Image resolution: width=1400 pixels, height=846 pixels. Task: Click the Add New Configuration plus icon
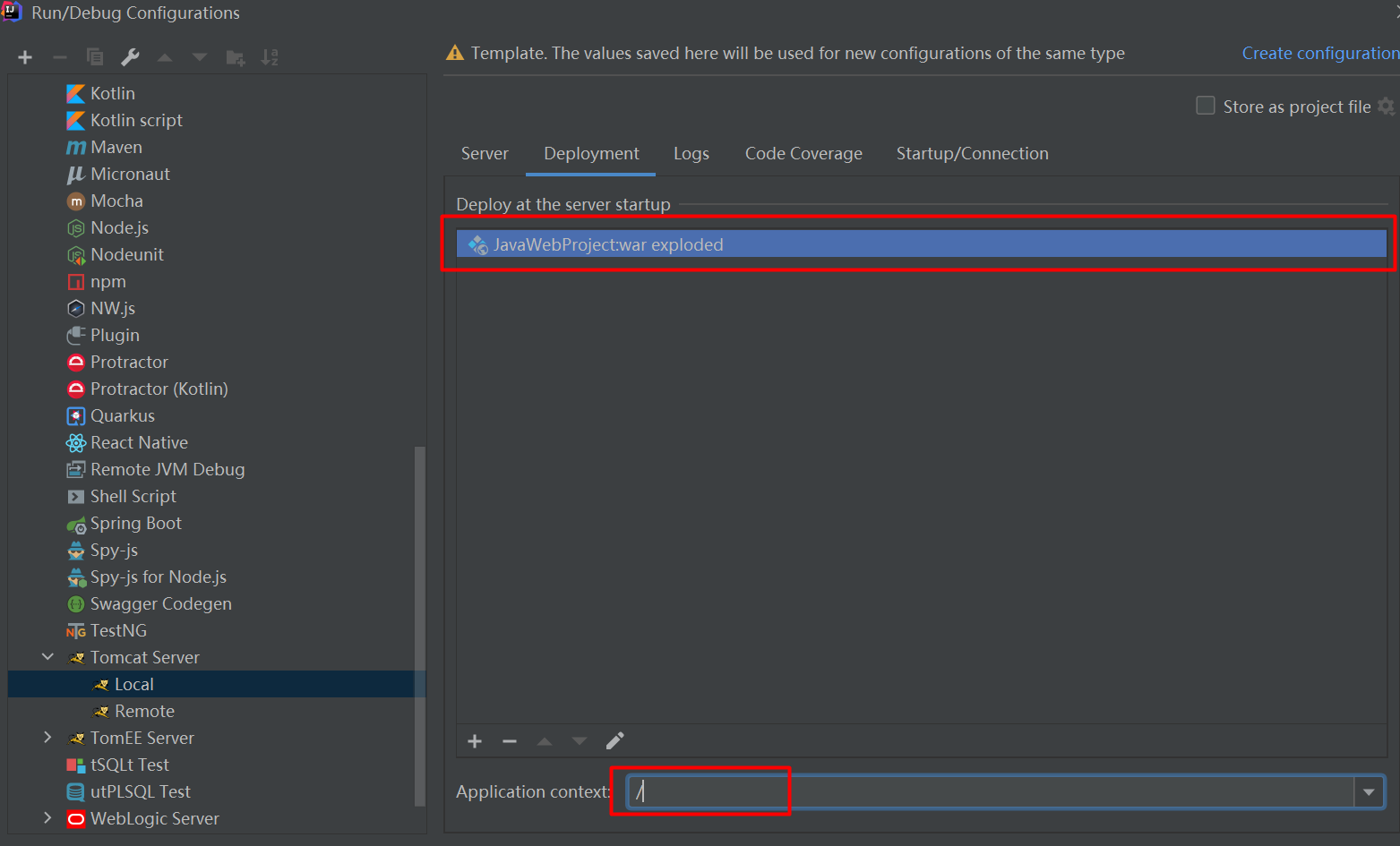pyautogui.click(x=25, y=57)
